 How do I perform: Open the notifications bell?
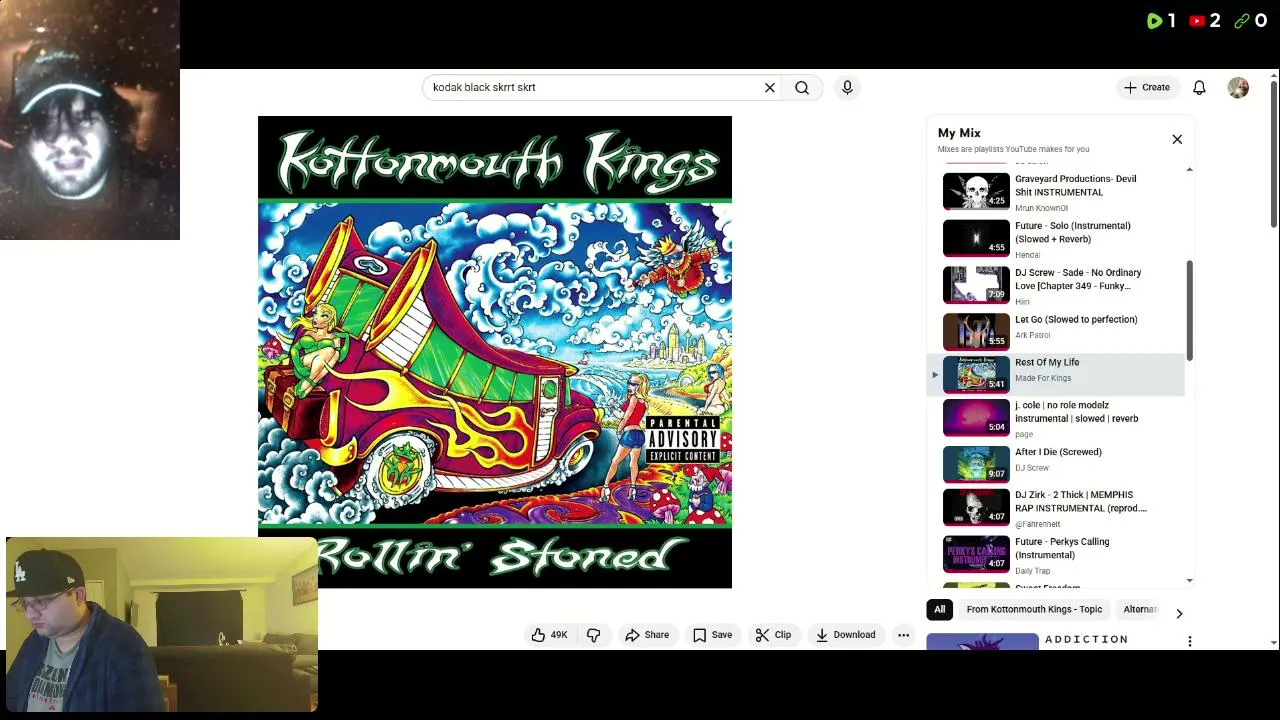(x=1199, y=88)
